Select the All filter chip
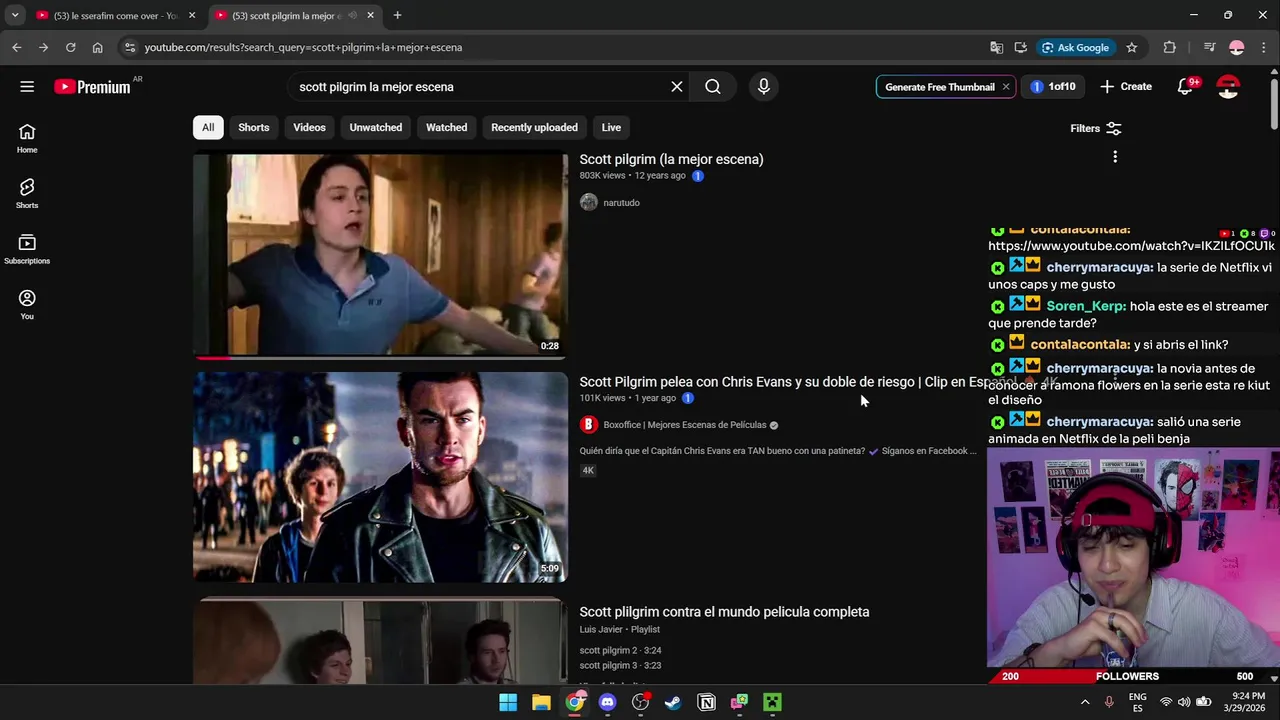The image size is (1280, 720). 208,127
